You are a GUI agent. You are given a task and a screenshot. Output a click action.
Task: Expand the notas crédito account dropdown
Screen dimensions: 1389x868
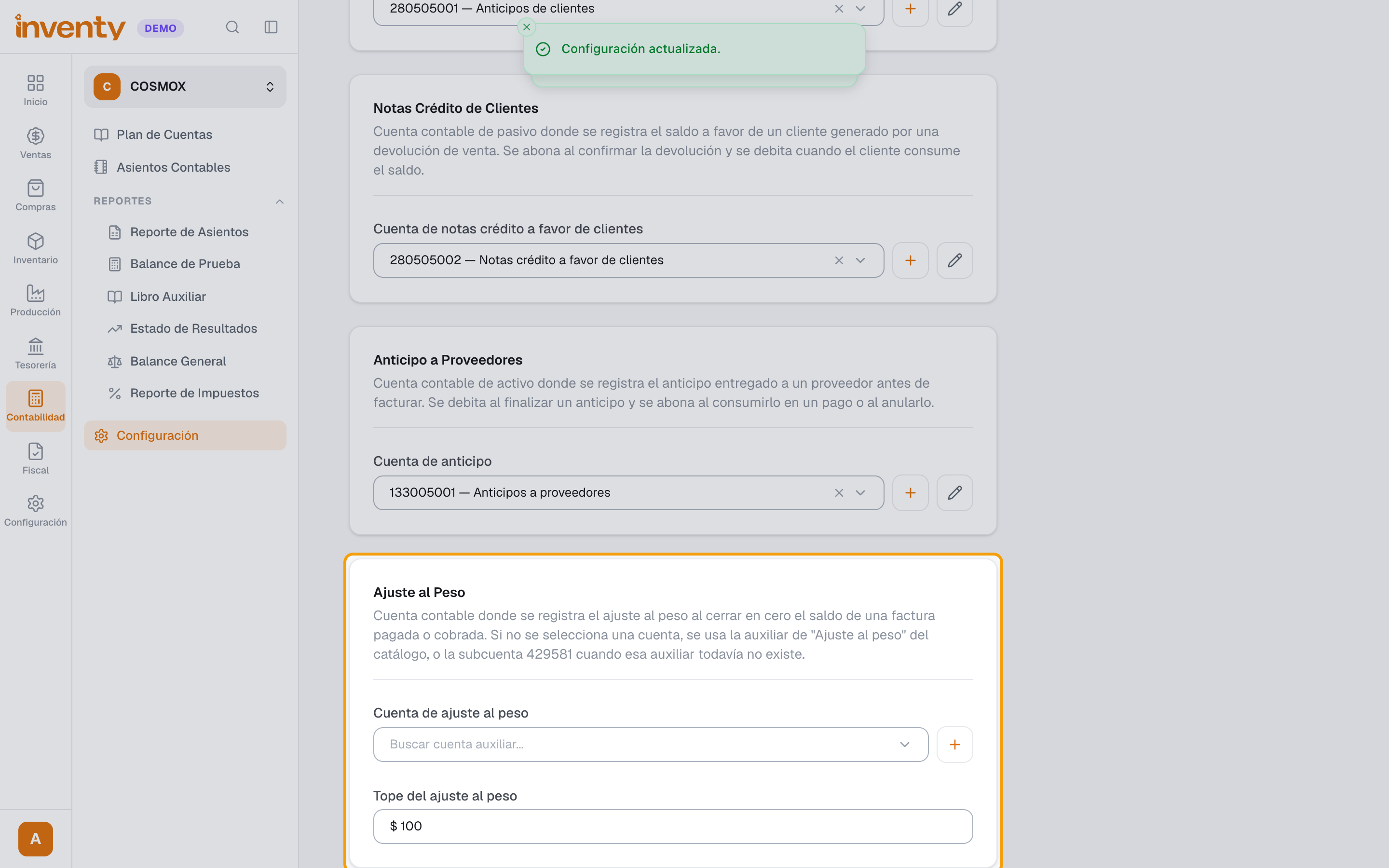pyautogui.click(x=860, y=260)
